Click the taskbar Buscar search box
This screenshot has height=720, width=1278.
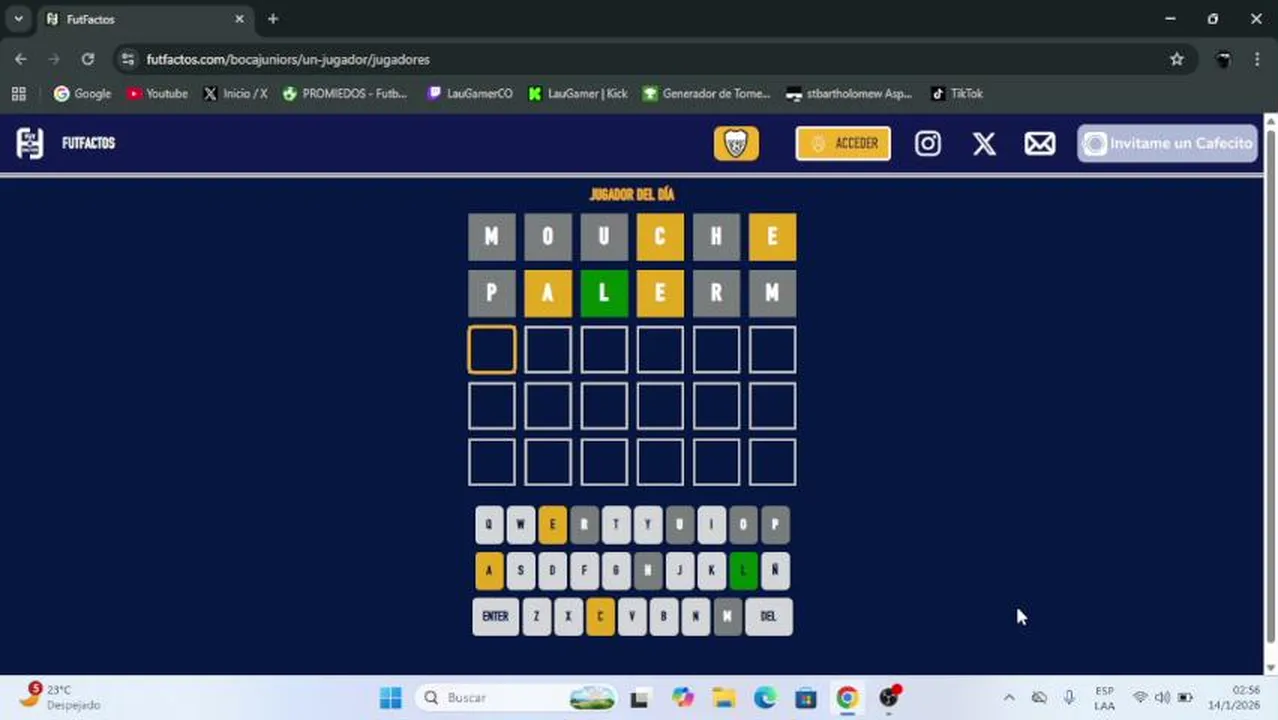tap(516, 698)
